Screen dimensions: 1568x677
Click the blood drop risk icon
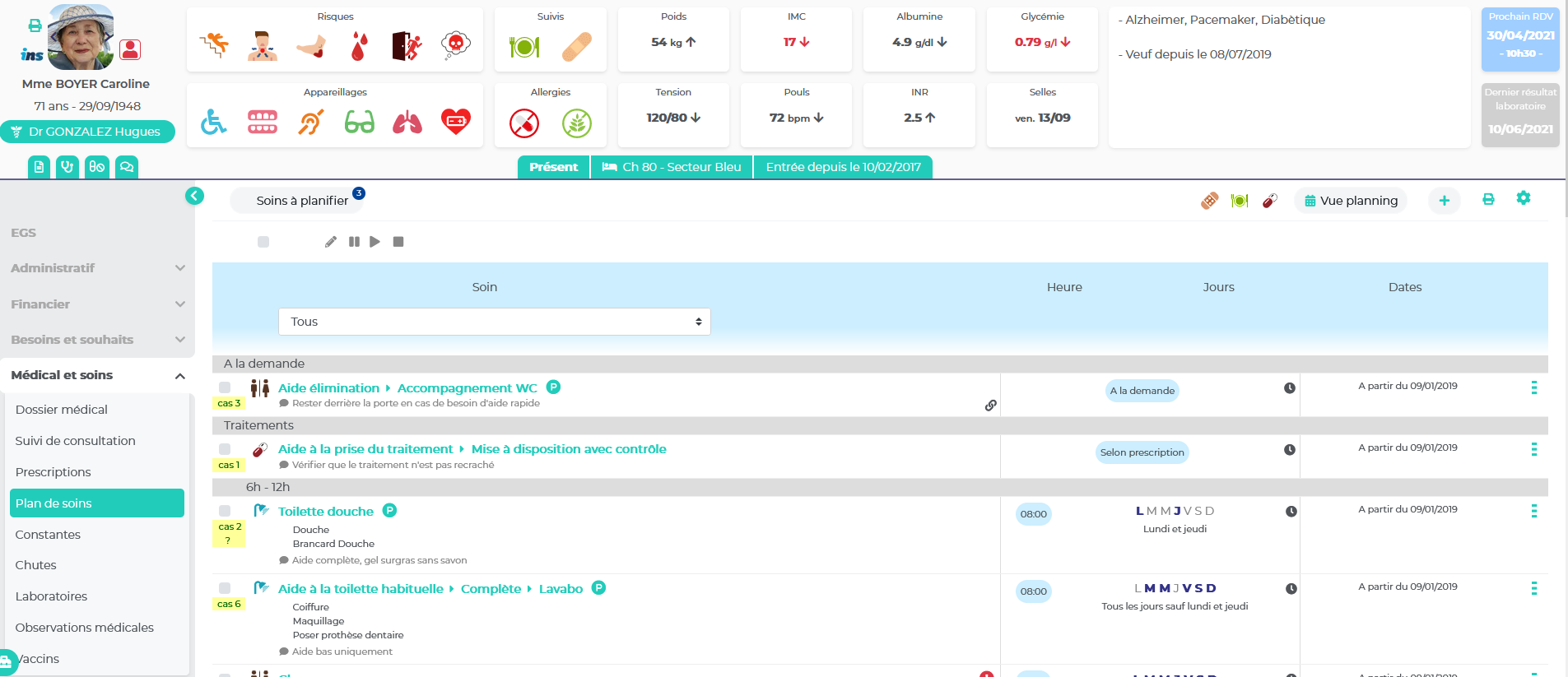pyautogui.click(x=358, y=47)
